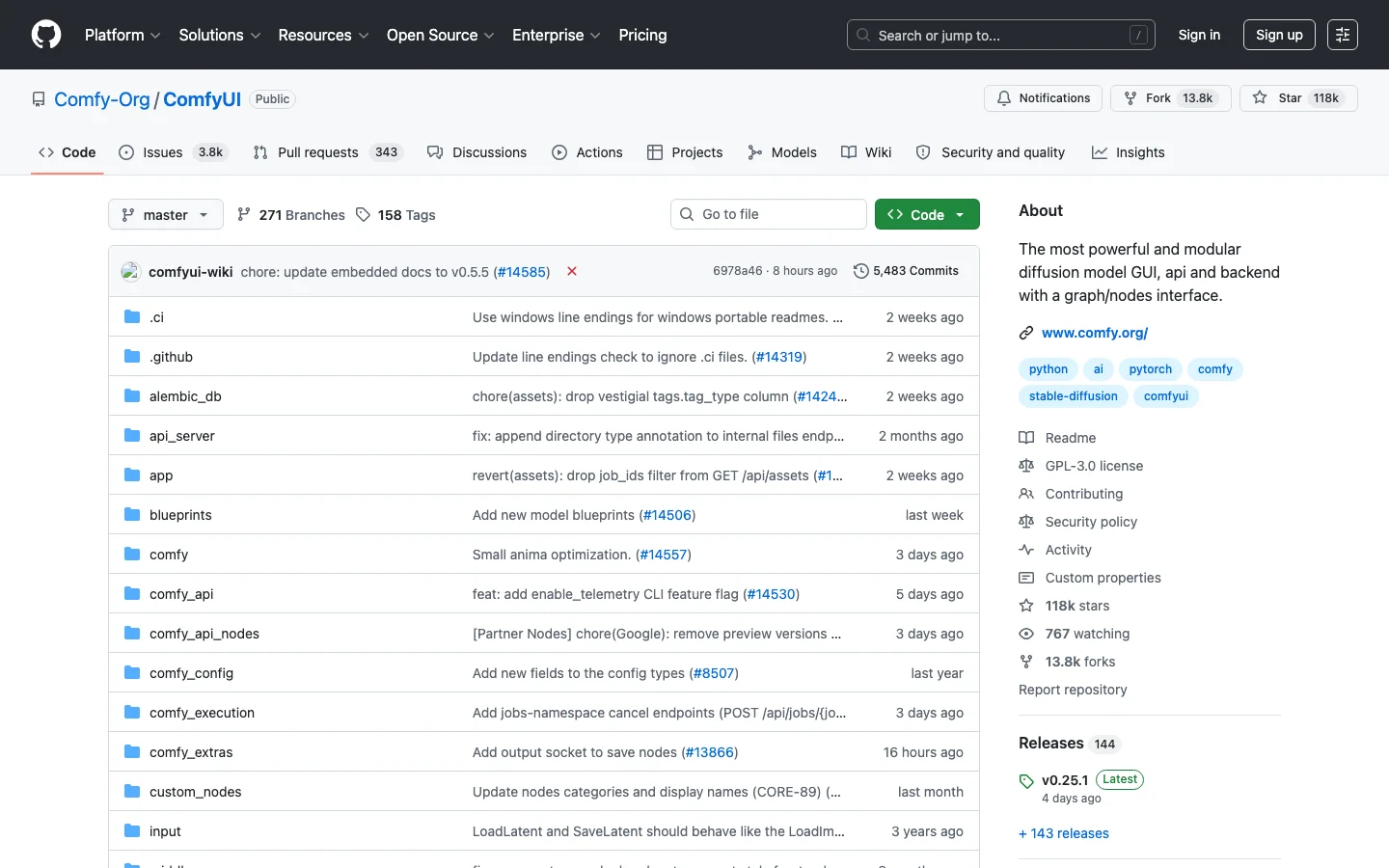Open the comfy_config folder name
This screenshot has width=1389, height=868.
tap(191, 673)
